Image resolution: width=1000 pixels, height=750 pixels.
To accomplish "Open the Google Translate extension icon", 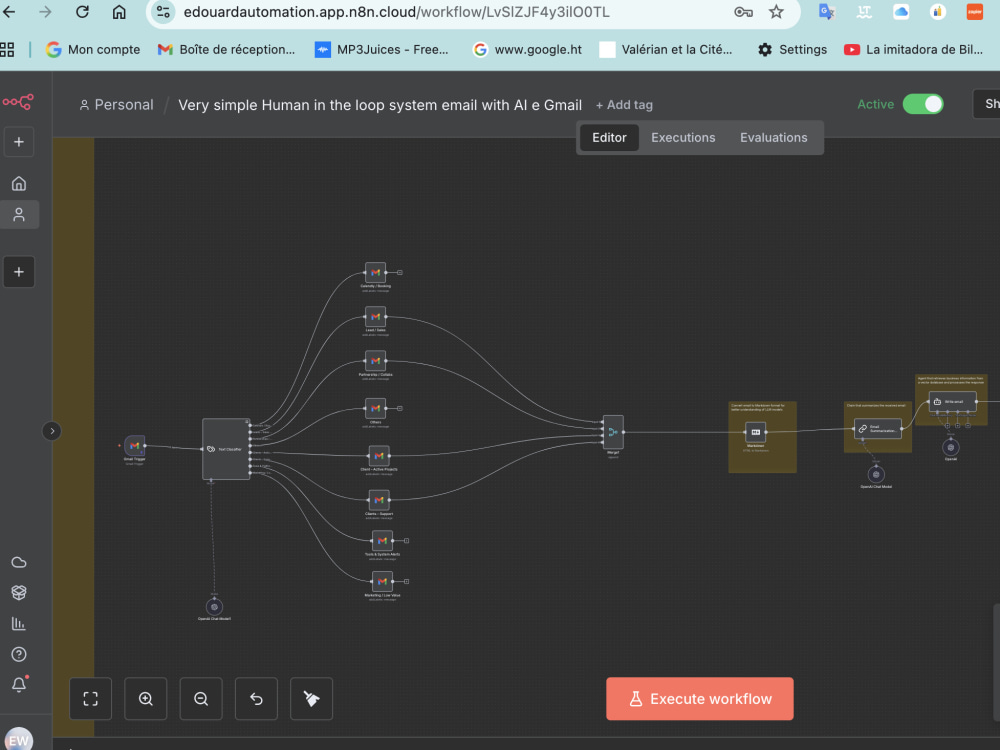I will [827, 11].
